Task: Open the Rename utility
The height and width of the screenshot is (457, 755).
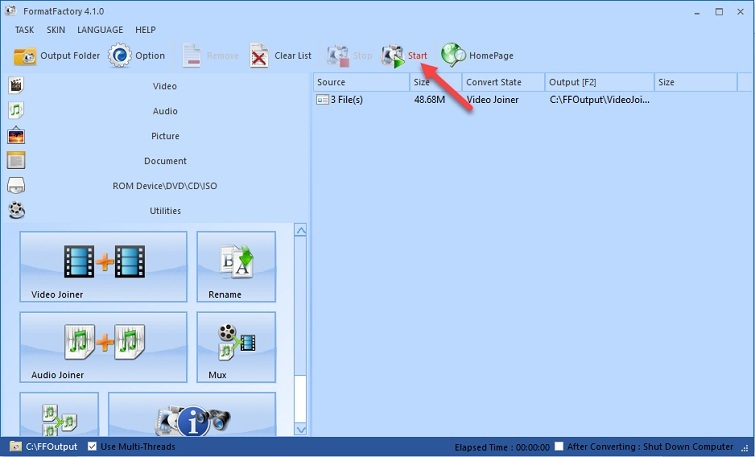Action: pos(235,266)
